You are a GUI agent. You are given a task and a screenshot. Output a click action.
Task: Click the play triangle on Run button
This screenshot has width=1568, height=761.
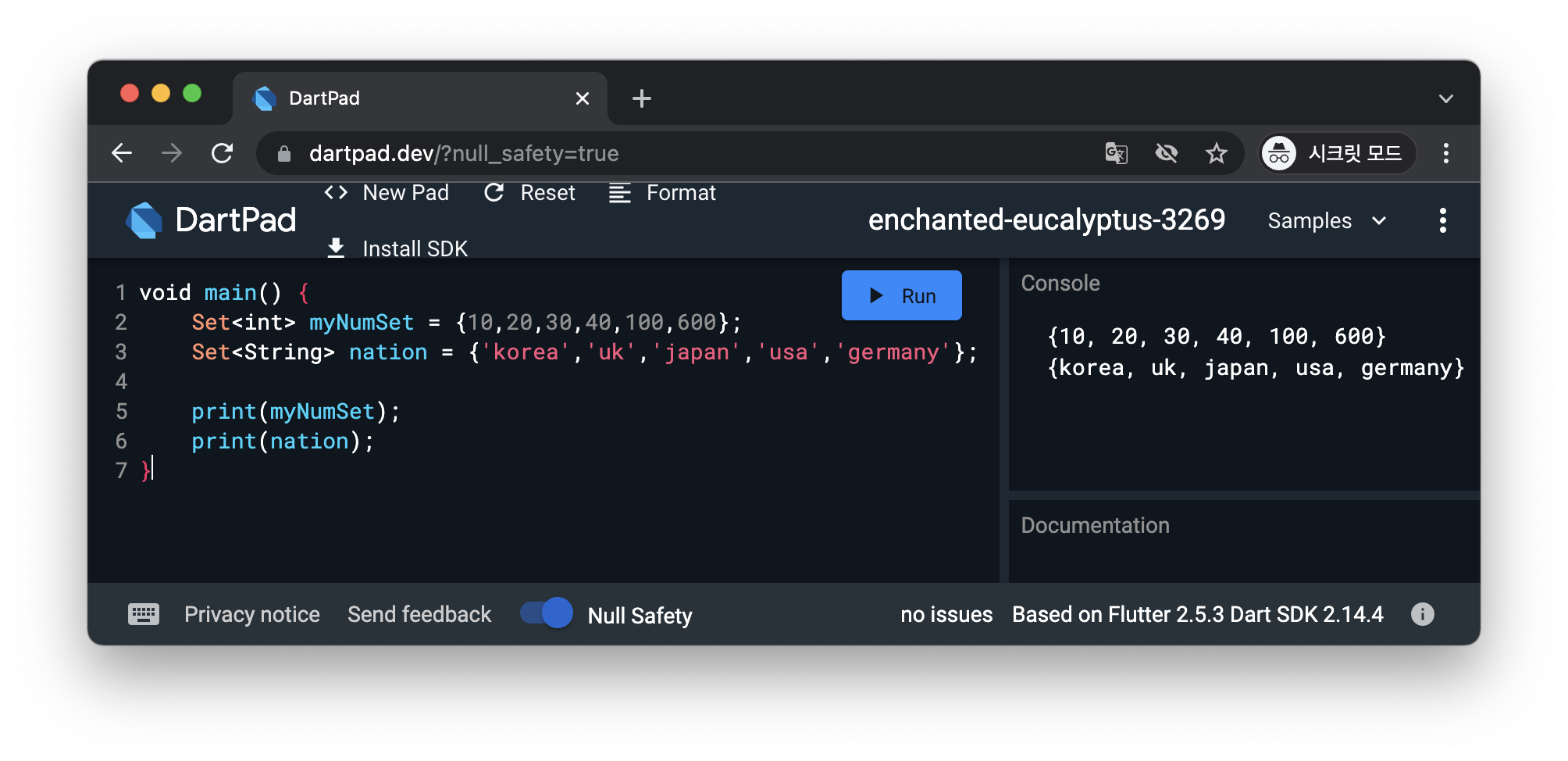pyautogui.click(x=876, y=295)
